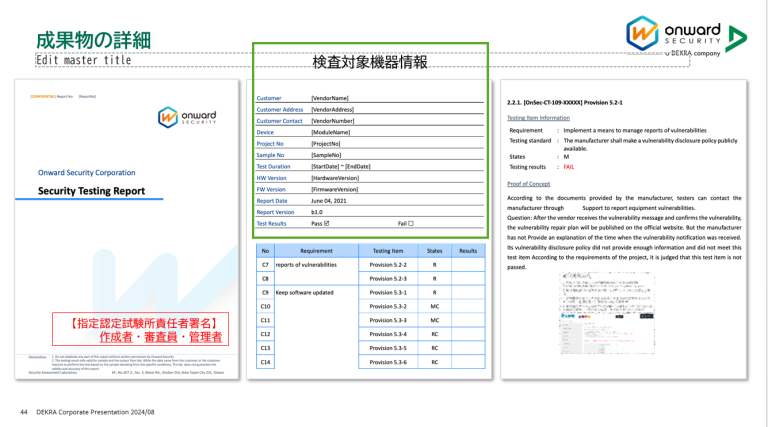Viewport: 768px width, 427px height.
Task: Click the Test Duration field label
Action: [273, 166]
